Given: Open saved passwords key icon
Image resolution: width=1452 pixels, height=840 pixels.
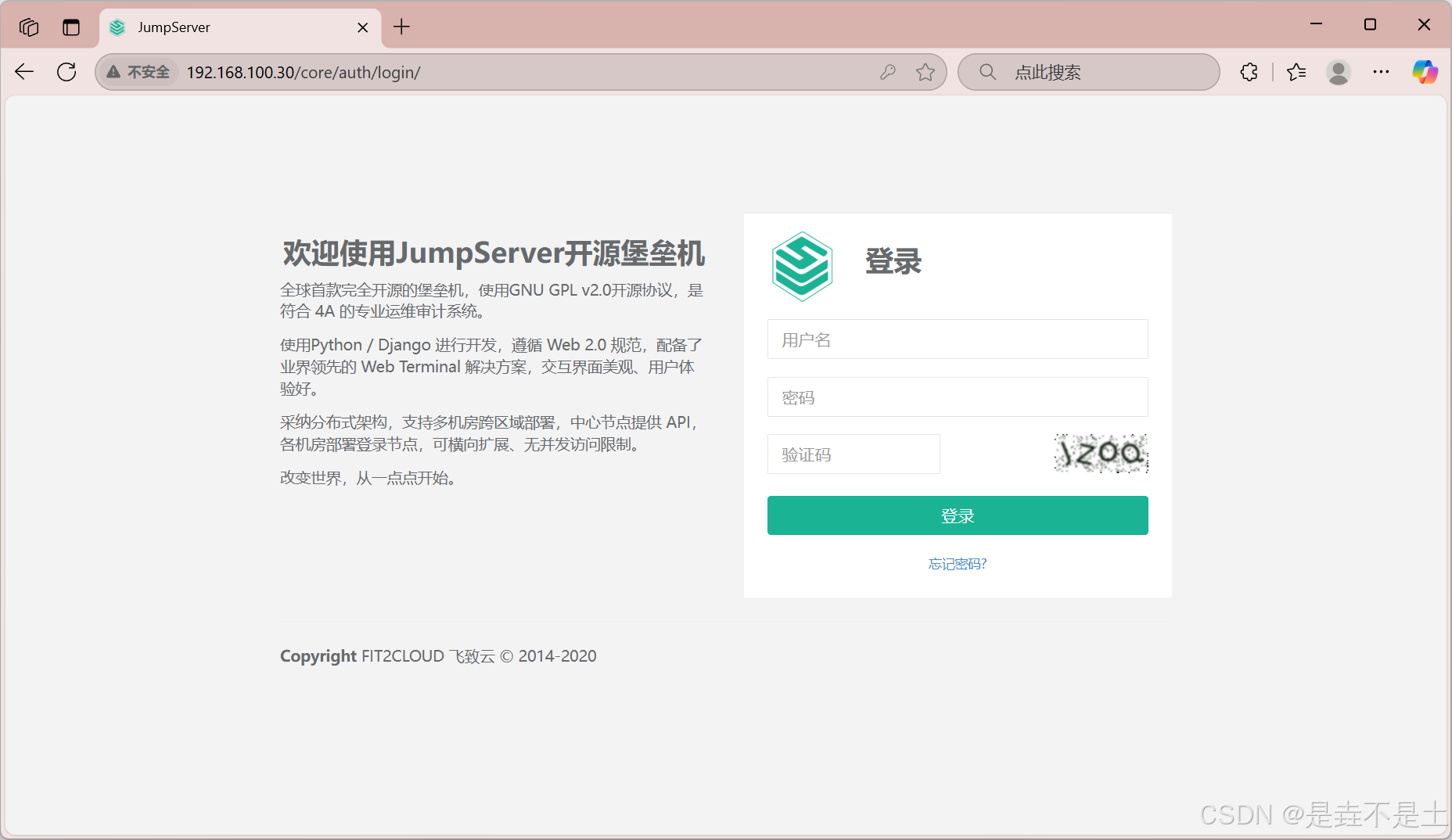Looking at the screenshot, I should point(887,72).
